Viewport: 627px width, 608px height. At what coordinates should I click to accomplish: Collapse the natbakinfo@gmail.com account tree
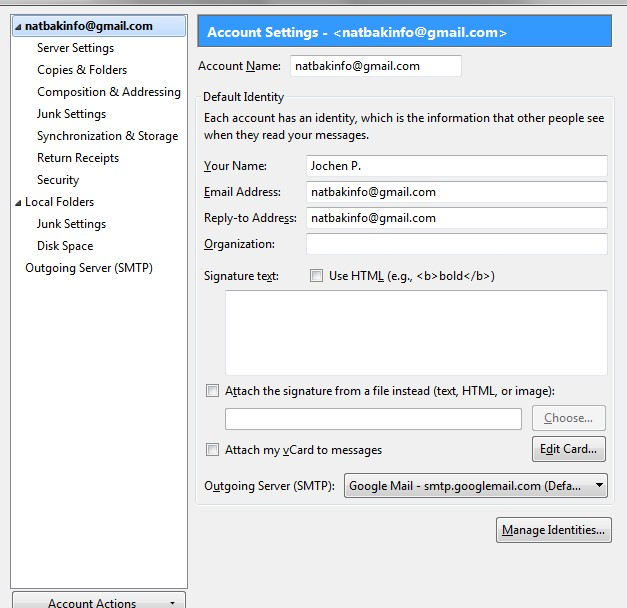pos(18,27)
